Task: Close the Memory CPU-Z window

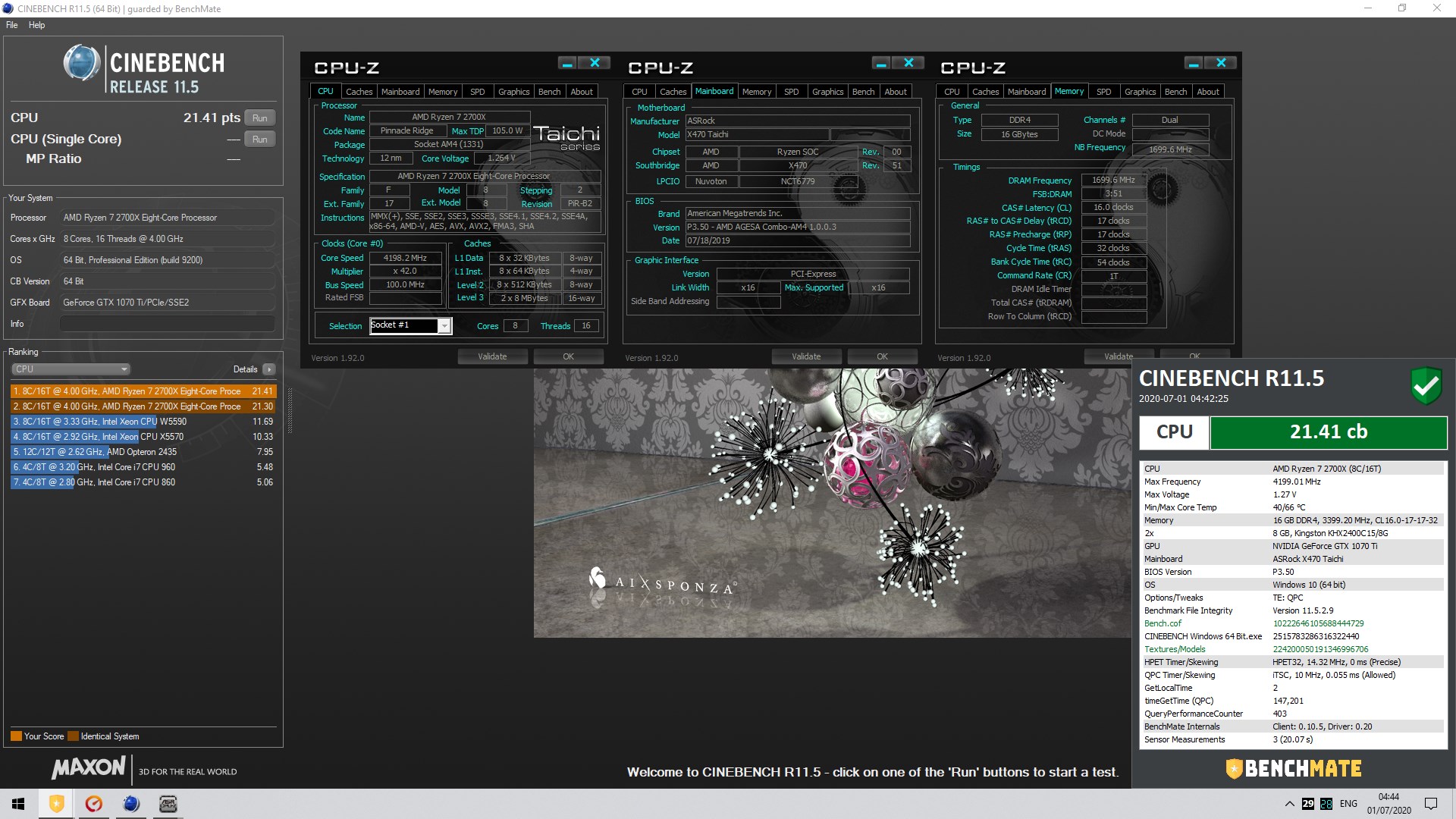Action: [x=1221, y=63]
